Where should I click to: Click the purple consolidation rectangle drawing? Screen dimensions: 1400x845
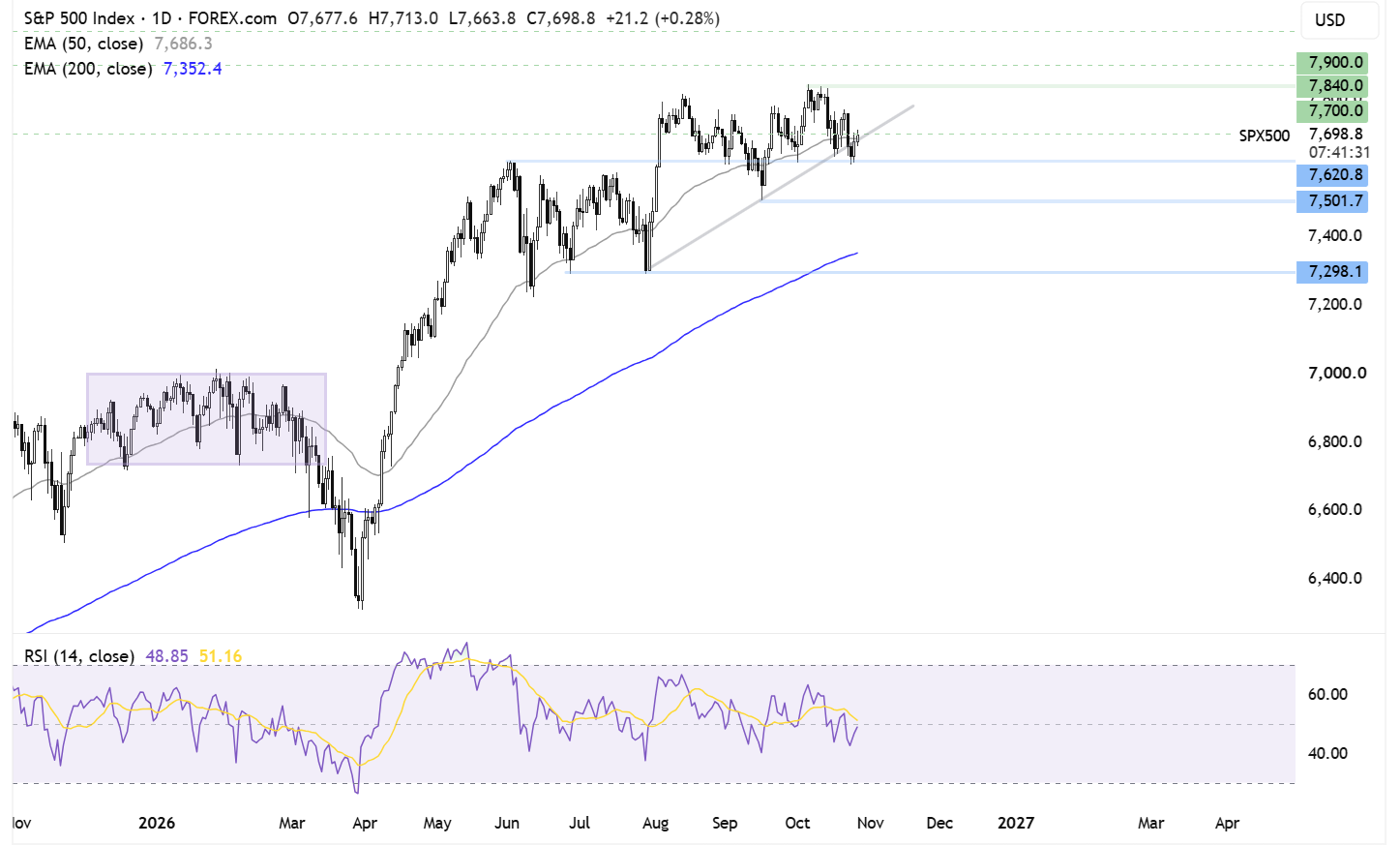coord(206,419)
